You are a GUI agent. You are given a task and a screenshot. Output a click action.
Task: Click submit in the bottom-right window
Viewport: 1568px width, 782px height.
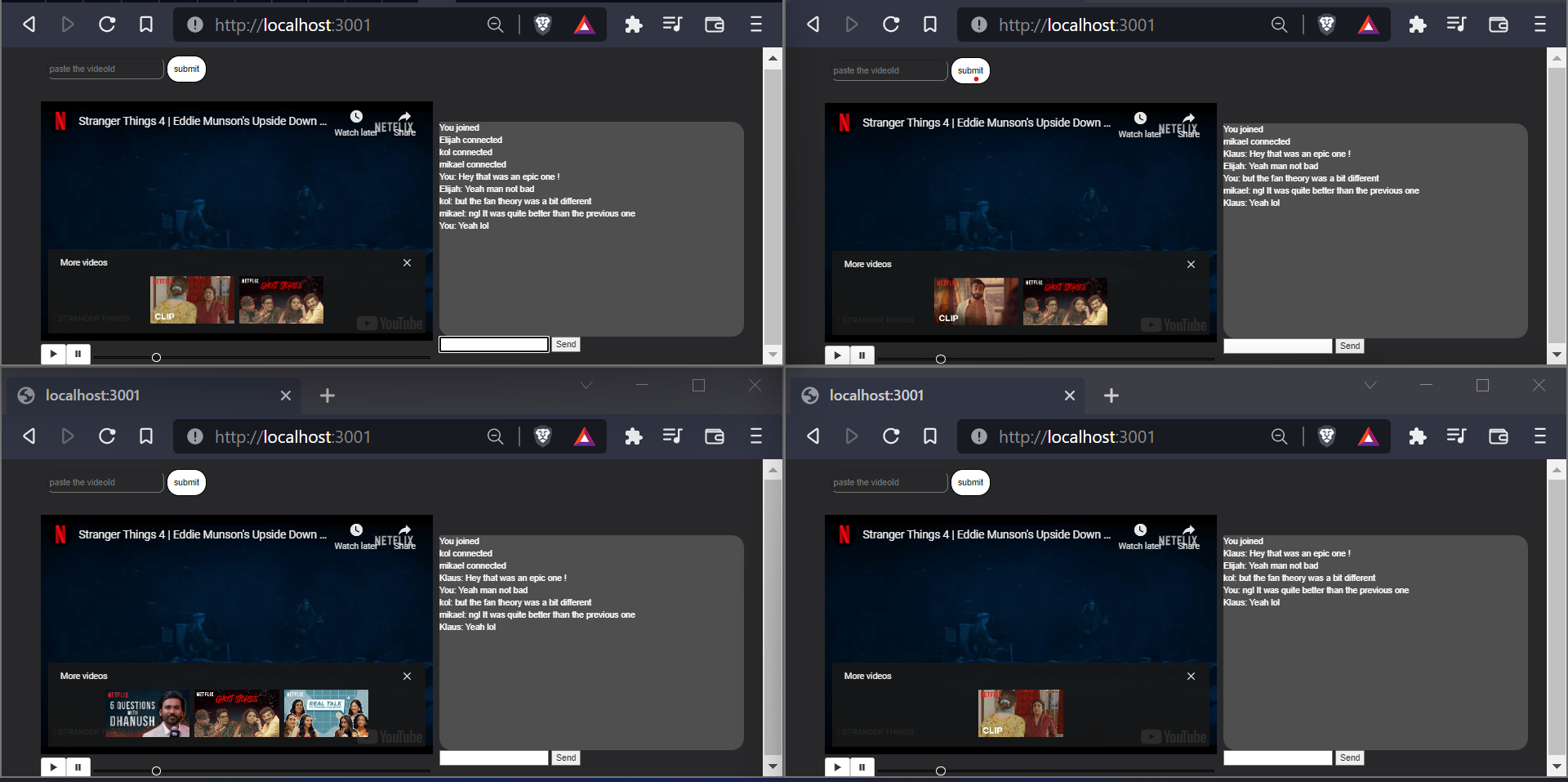point(970,483)
